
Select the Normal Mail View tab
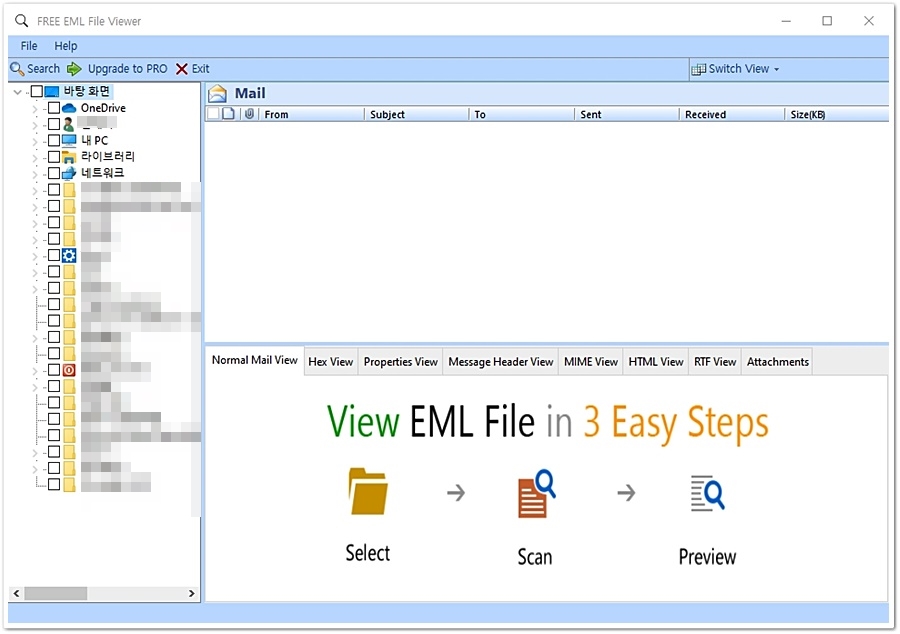click(x=254, y=360)
